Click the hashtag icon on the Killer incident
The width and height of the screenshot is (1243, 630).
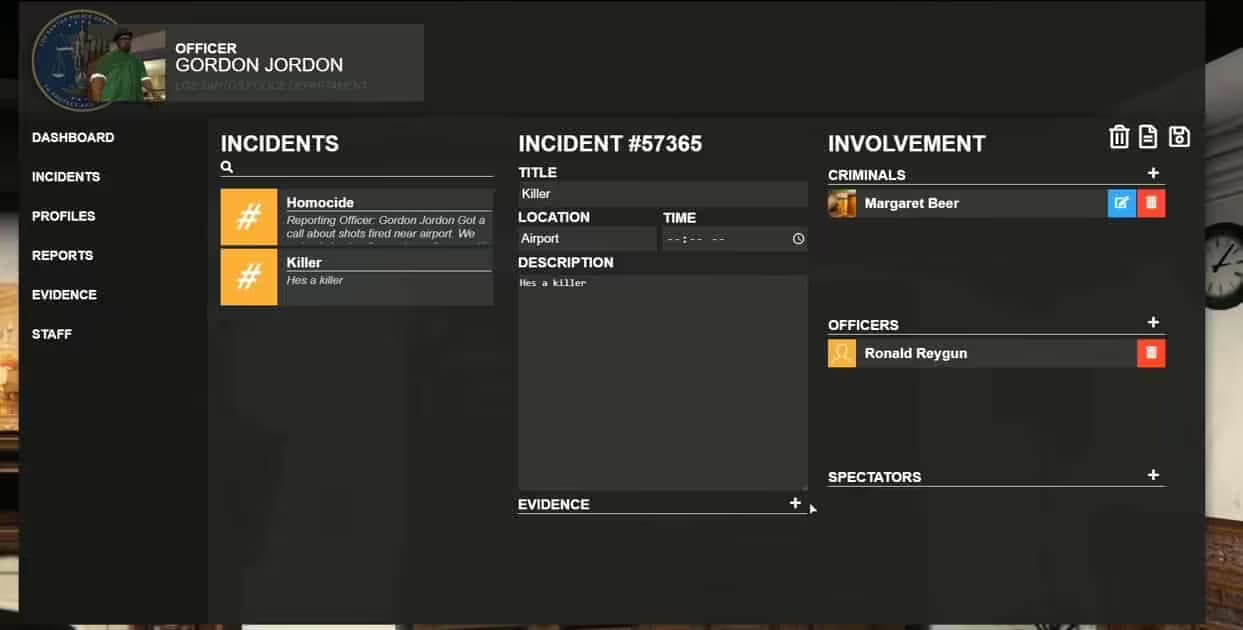[x=248, y=276]
